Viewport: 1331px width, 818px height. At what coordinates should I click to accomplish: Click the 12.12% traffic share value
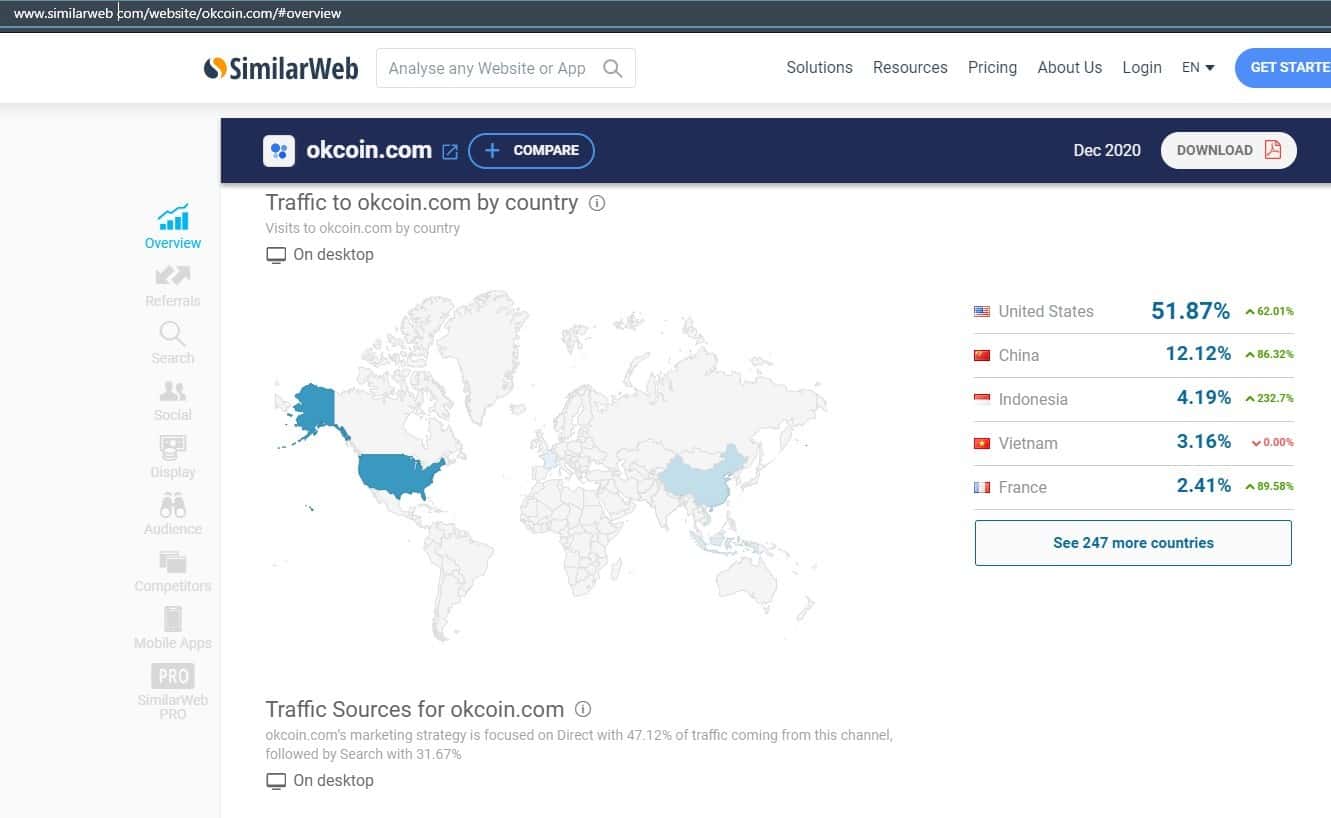click(x=1198, y=354)
